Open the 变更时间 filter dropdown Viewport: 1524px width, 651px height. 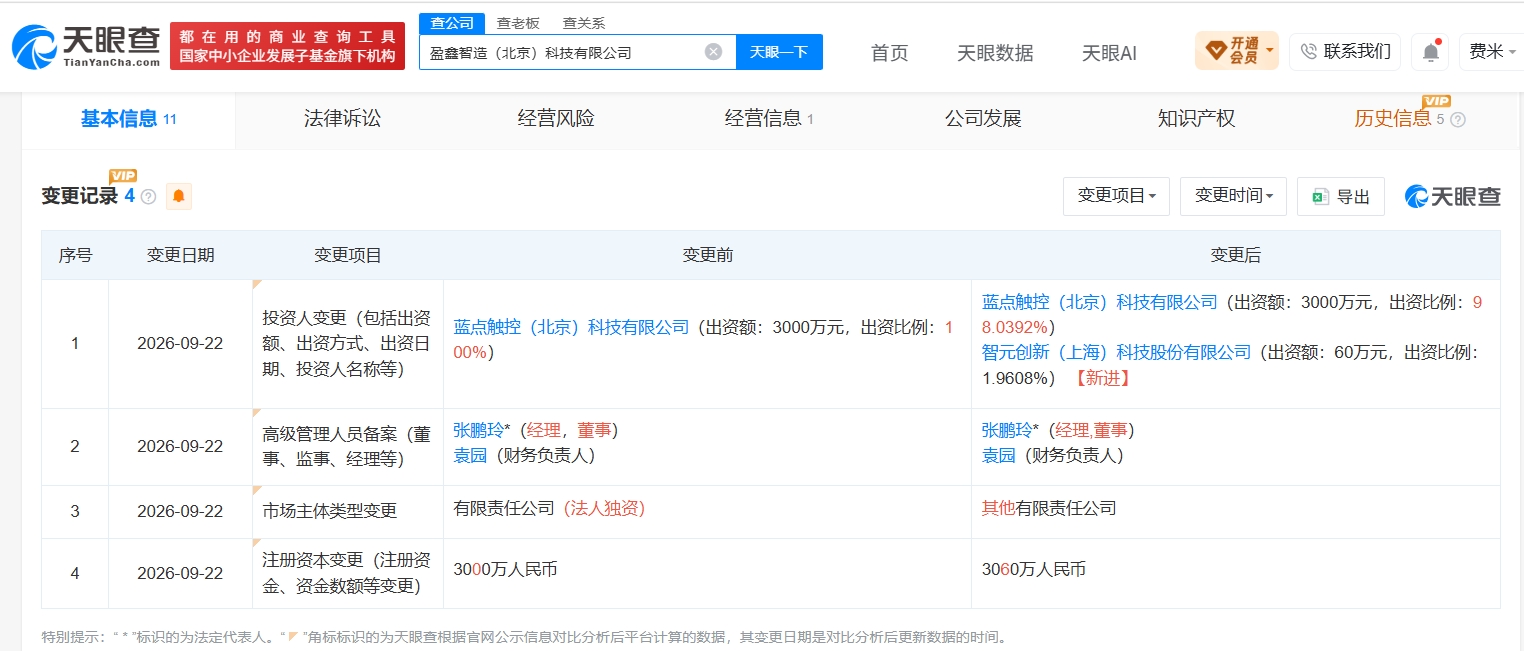click(x=1234, y=196)
